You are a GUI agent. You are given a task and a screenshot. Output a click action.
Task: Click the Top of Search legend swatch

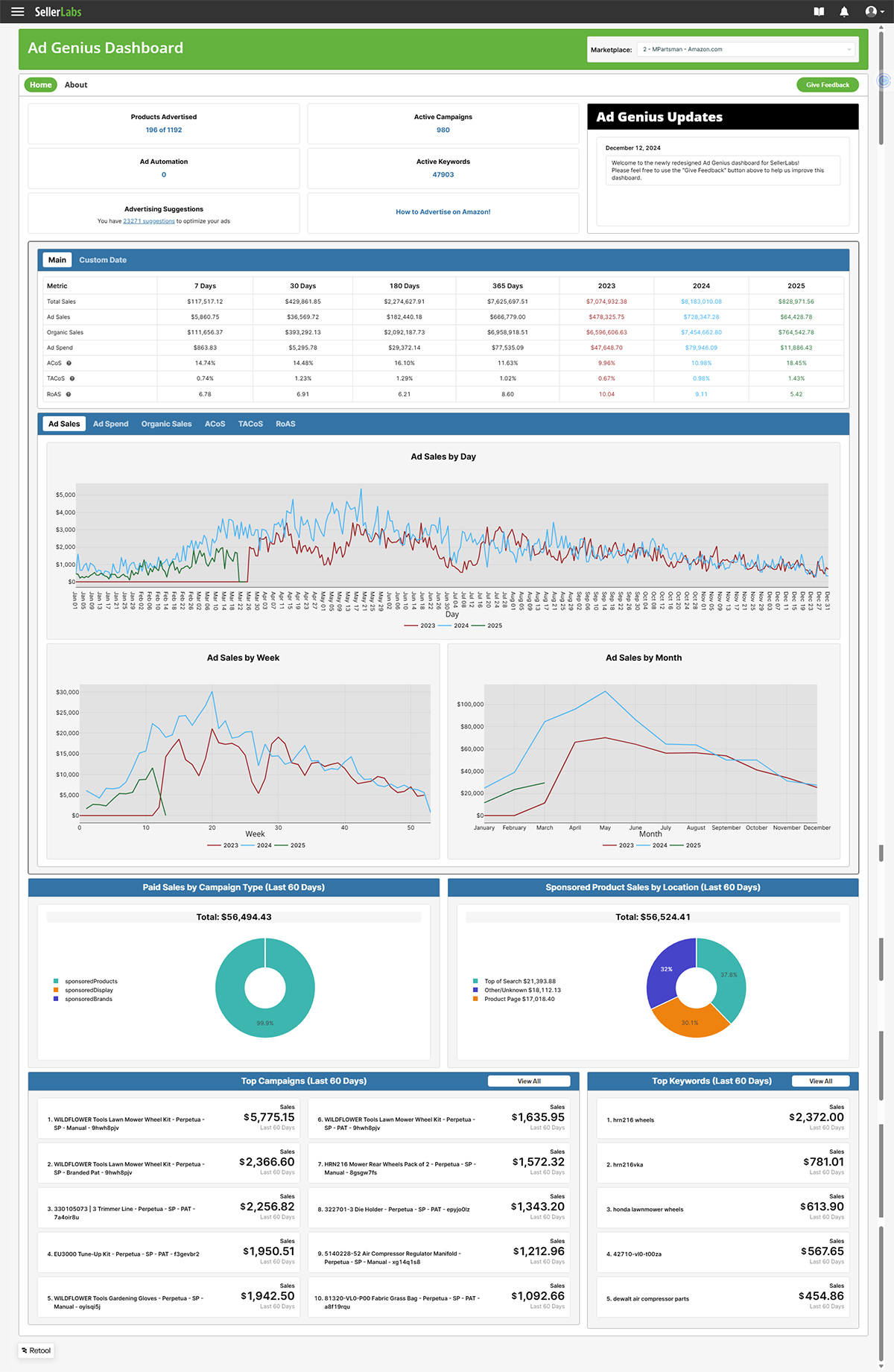475,982
